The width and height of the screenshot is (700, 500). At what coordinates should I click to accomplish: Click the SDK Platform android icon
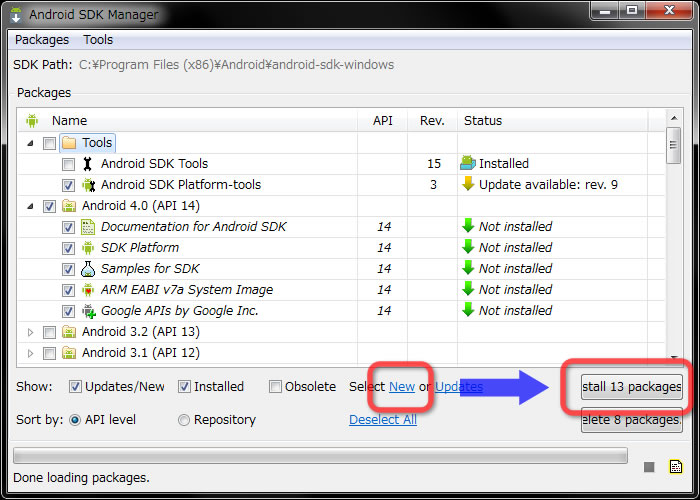[88, 248]
